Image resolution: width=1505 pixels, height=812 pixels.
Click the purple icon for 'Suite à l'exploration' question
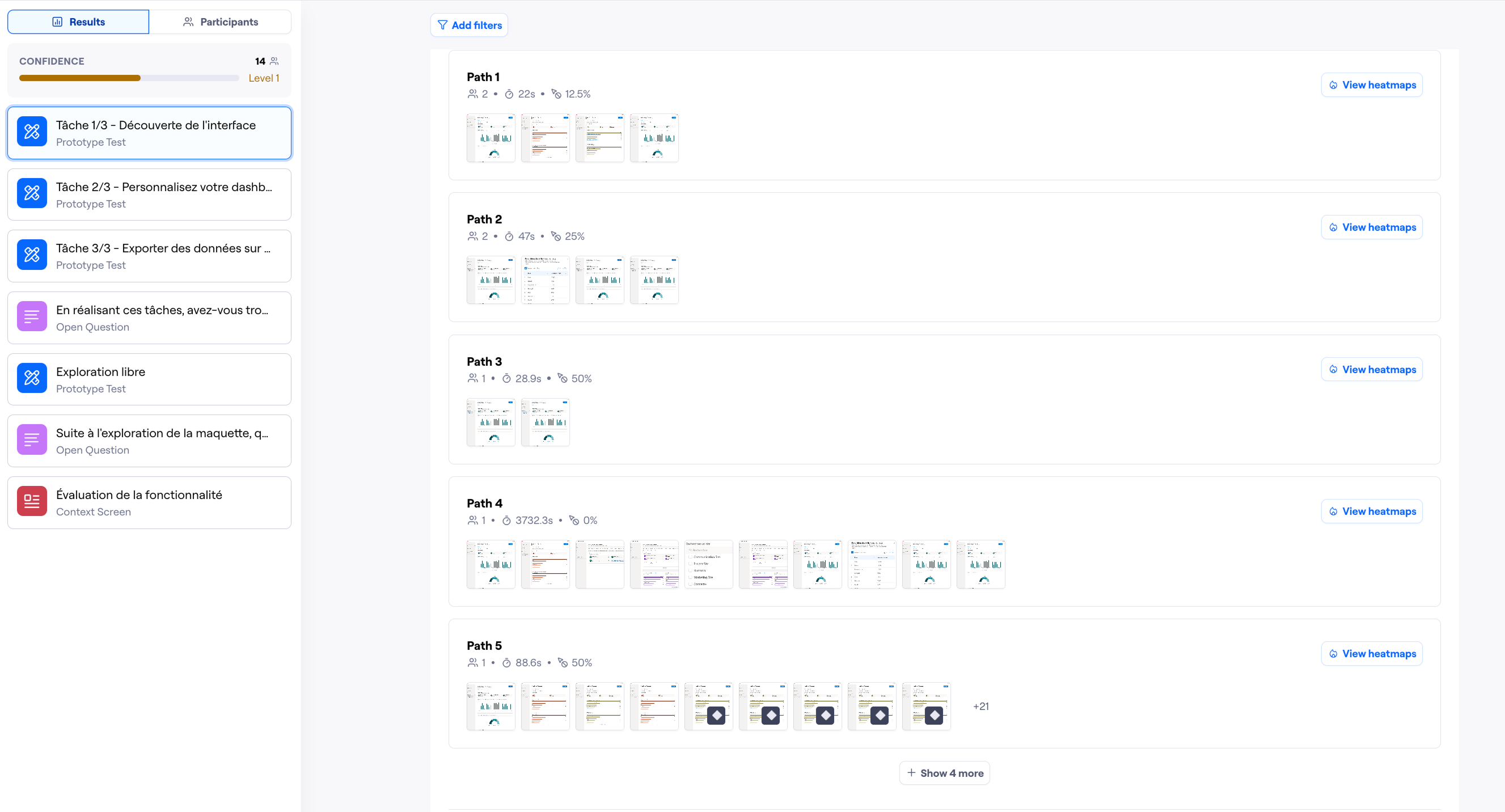pyautogui.click(x=32, y=440)
